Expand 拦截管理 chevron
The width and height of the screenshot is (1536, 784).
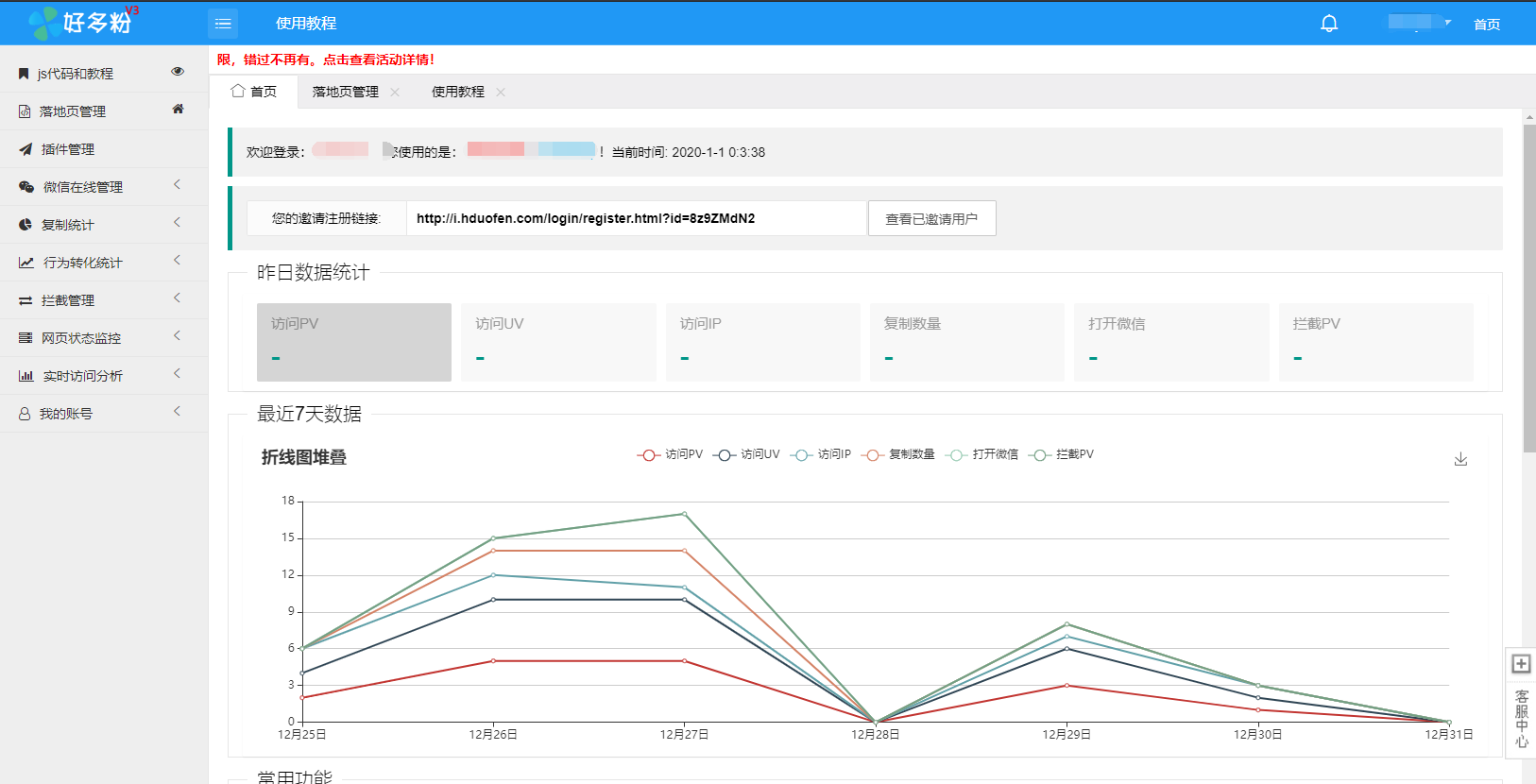click(x=177, y=298)
